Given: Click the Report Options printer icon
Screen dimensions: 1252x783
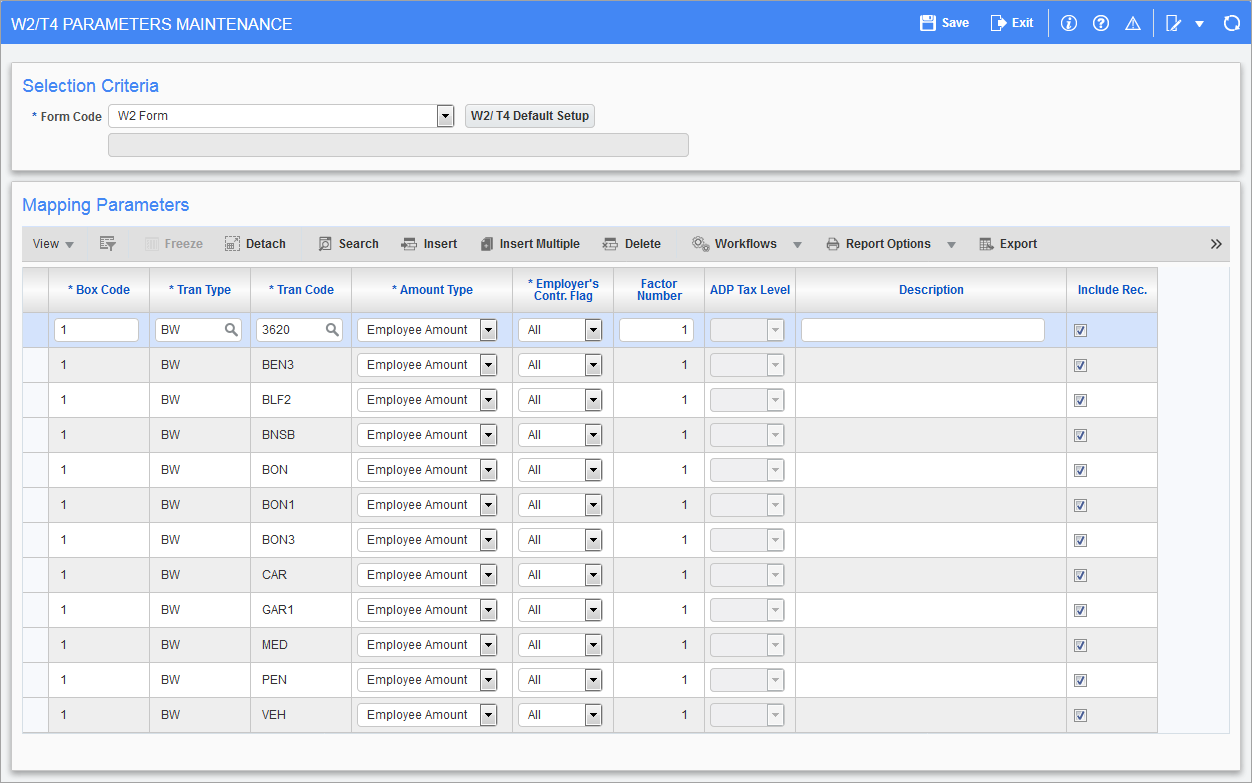Looking at the screenshot, I should point(833,244).
